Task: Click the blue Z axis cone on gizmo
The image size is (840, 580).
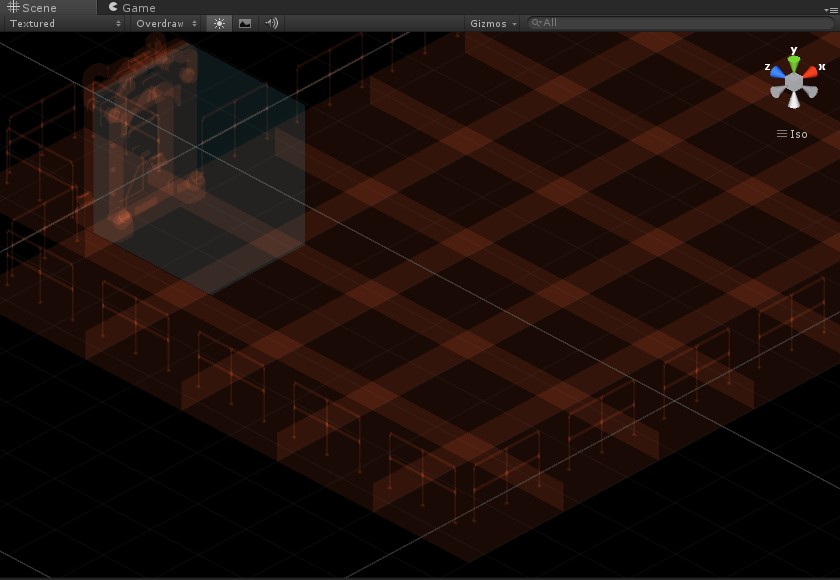Action: coord(778,71)
